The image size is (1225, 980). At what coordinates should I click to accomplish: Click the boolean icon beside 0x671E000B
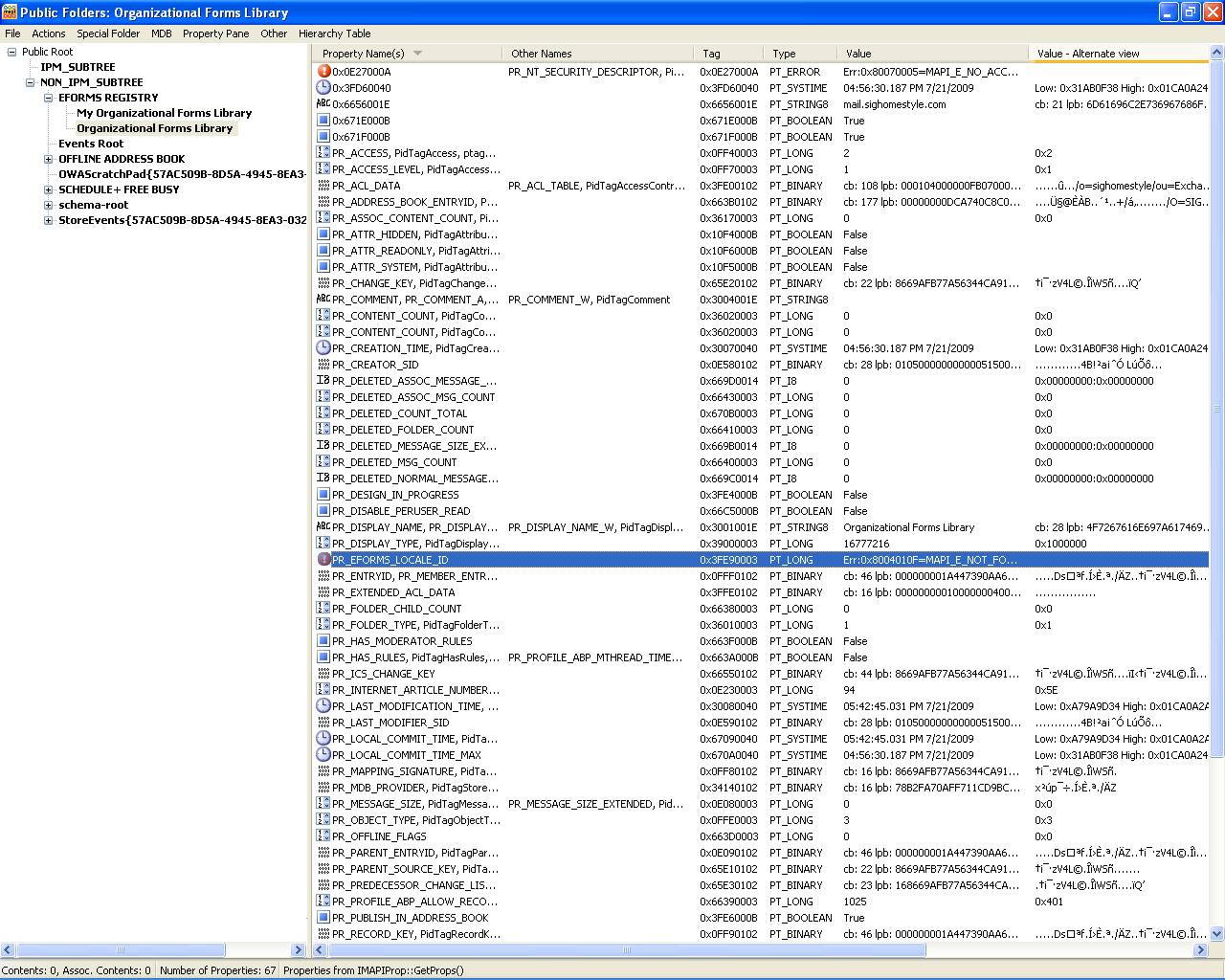coord(323,121)
